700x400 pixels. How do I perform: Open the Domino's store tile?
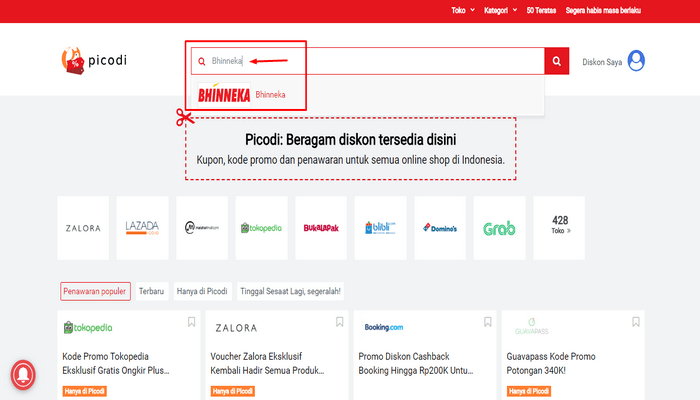440,228
